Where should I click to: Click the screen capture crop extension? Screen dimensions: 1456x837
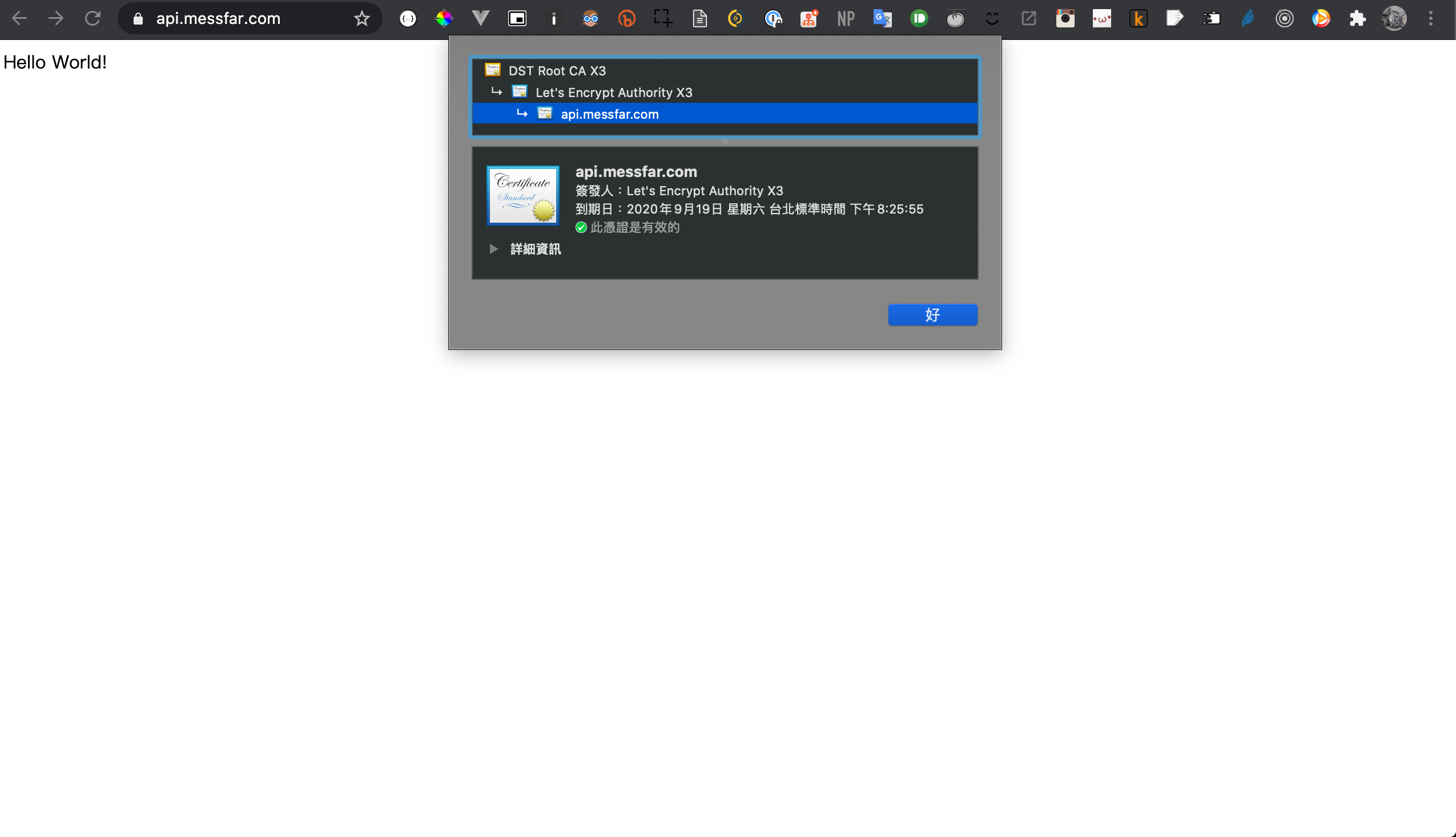pos(663,18)
